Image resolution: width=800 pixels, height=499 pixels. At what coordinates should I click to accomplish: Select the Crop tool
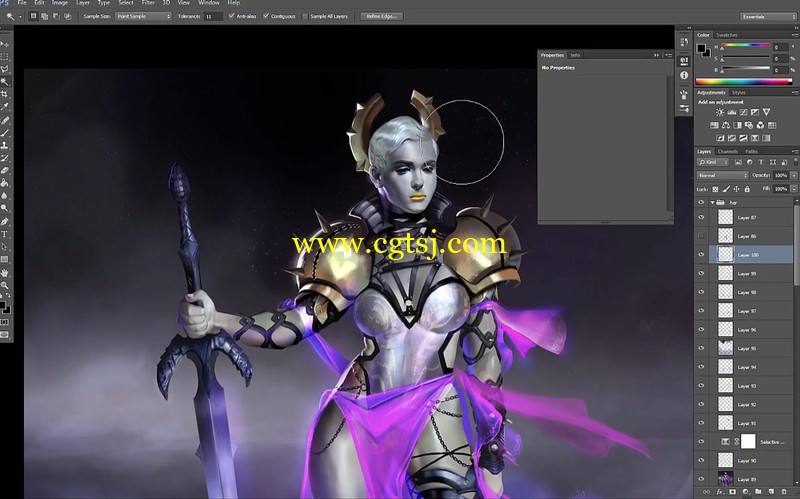pyautogui.click(x=5, y=94)
